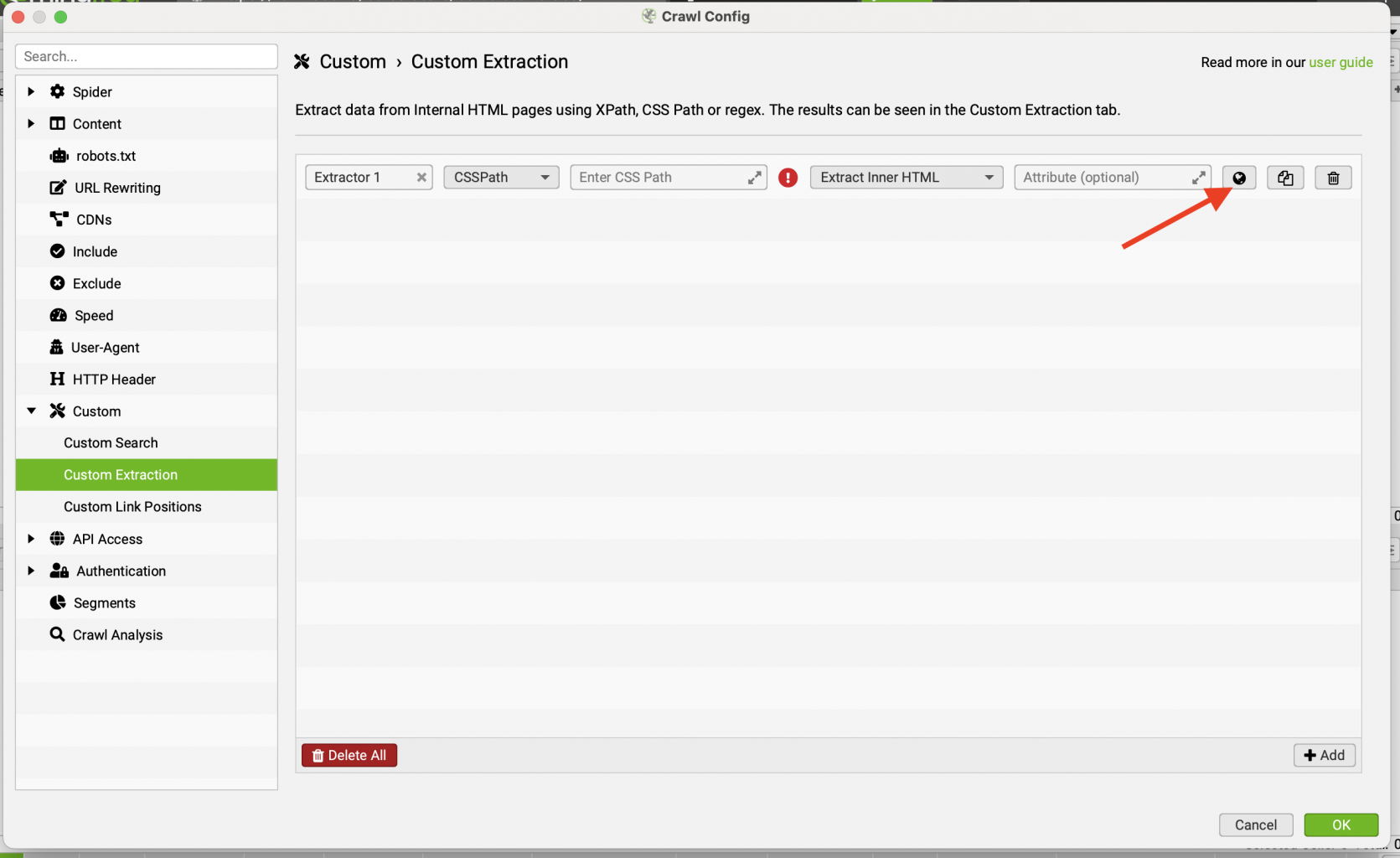Click the User-Agent spy icon
The image size is (1400, 858).
[x=56, y=347]
